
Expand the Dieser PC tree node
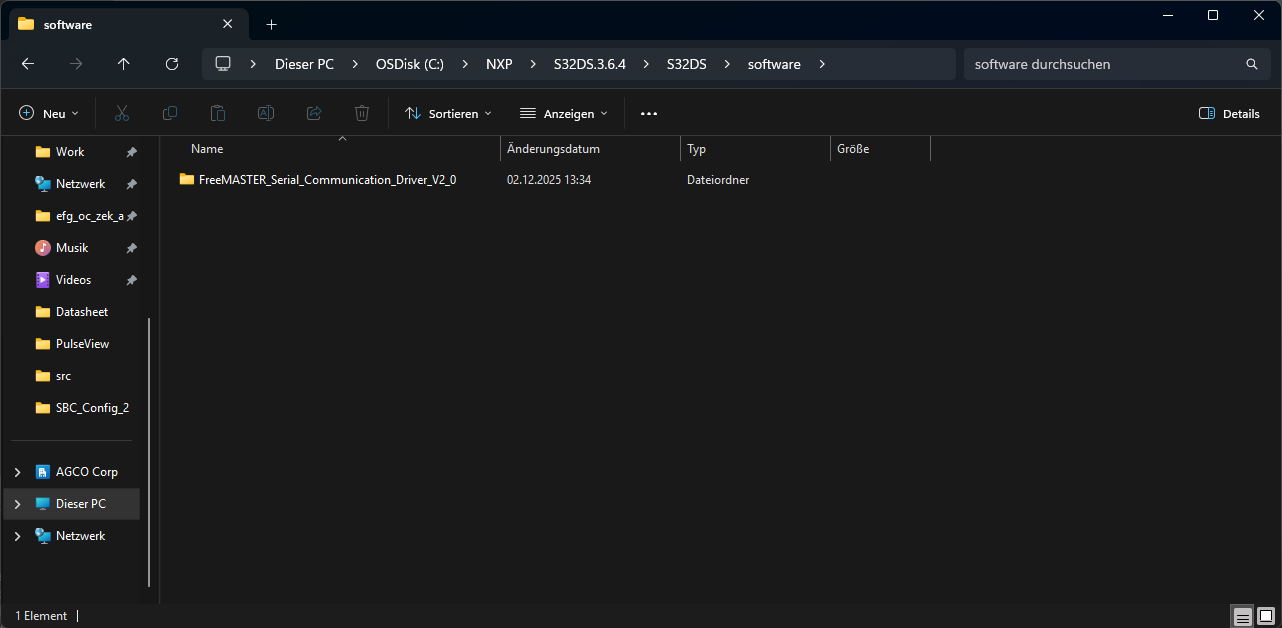[x=17, y=504]
